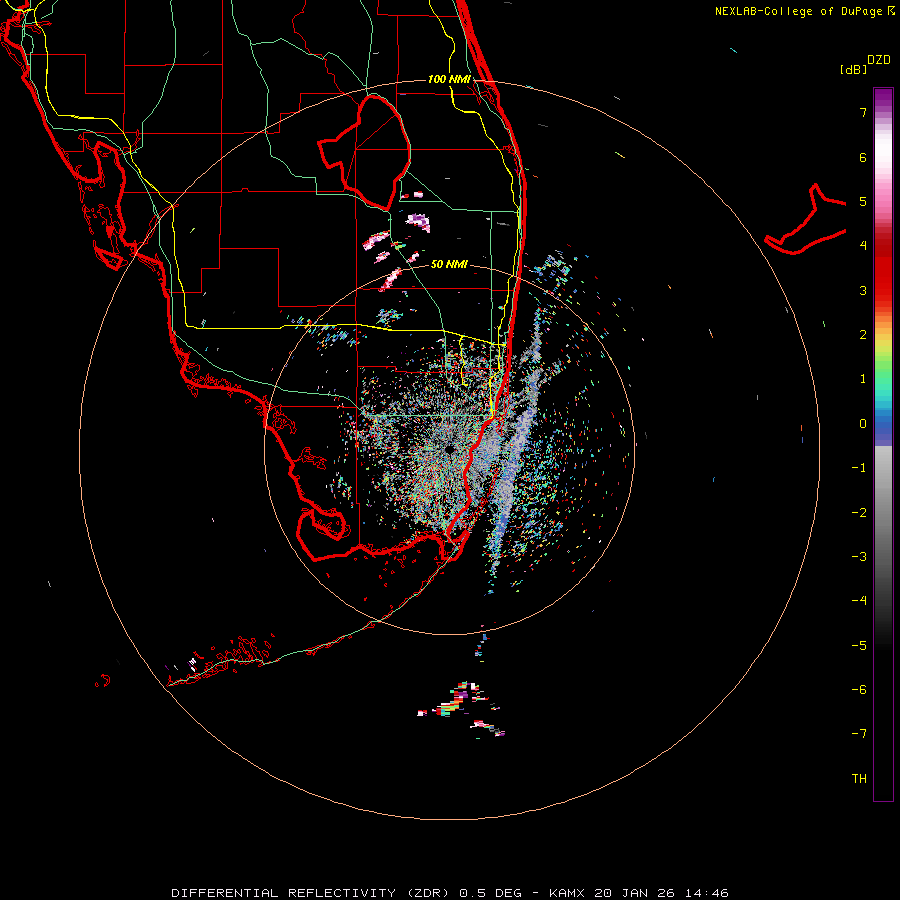Select the 7 dB tick label on the scale
The height and width of the screenshot is (900, 900).
tap(863, 112)
